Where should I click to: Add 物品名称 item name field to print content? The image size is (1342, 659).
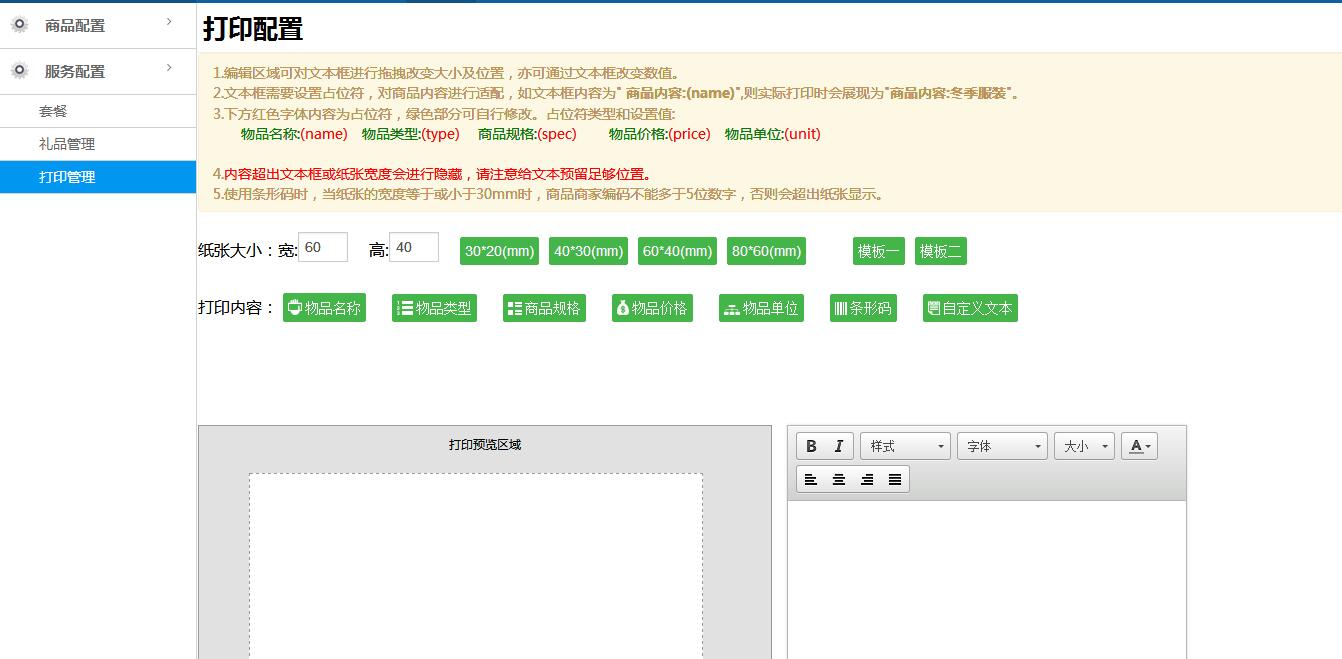pyautogui.click(x=324, y=308)
